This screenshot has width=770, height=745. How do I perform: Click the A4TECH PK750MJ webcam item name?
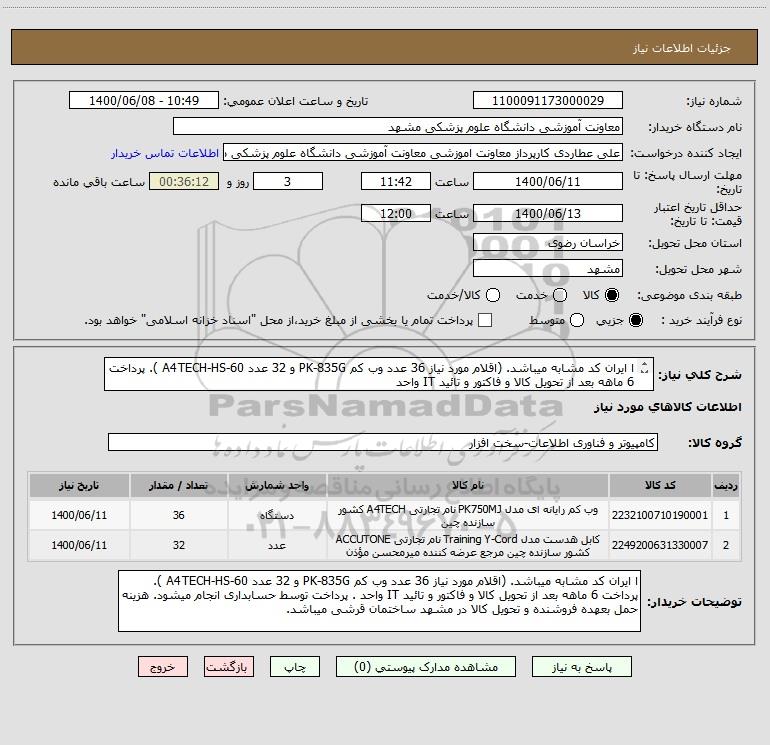[x=468, y=516]
